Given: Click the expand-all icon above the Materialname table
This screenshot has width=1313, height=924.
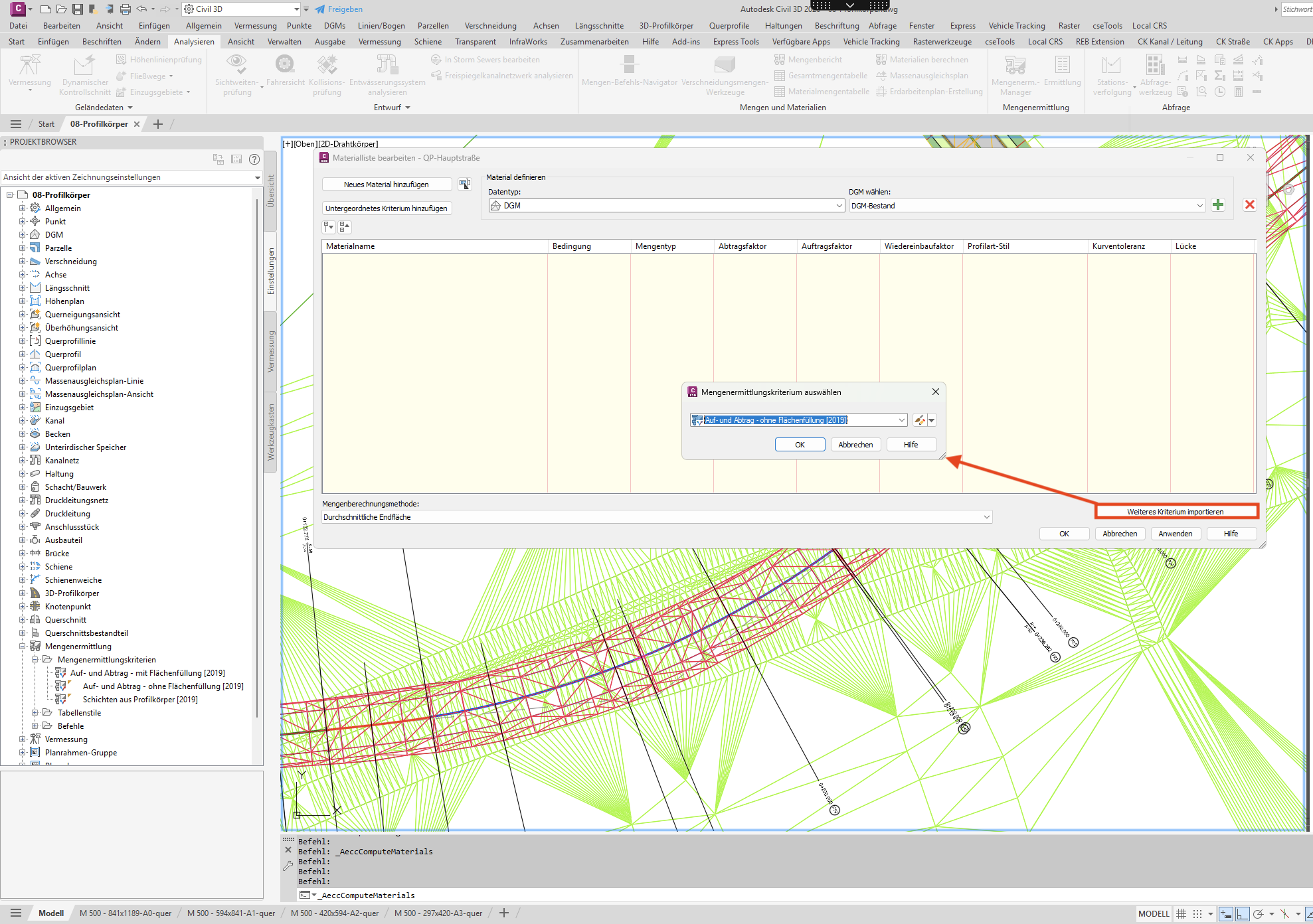Looking at the screenshot, I should 329,227.
